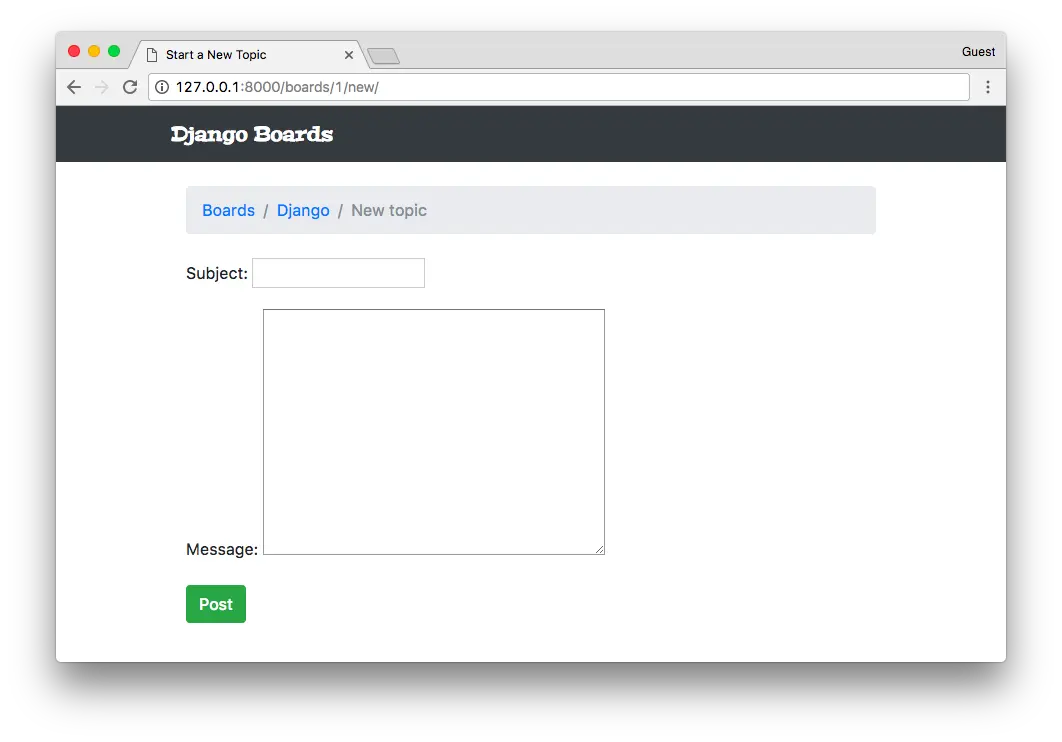Viewport: 1062px width, 742px height.
Task: Close the Start a New Topic tab
Action: click(x=349, y=55)
